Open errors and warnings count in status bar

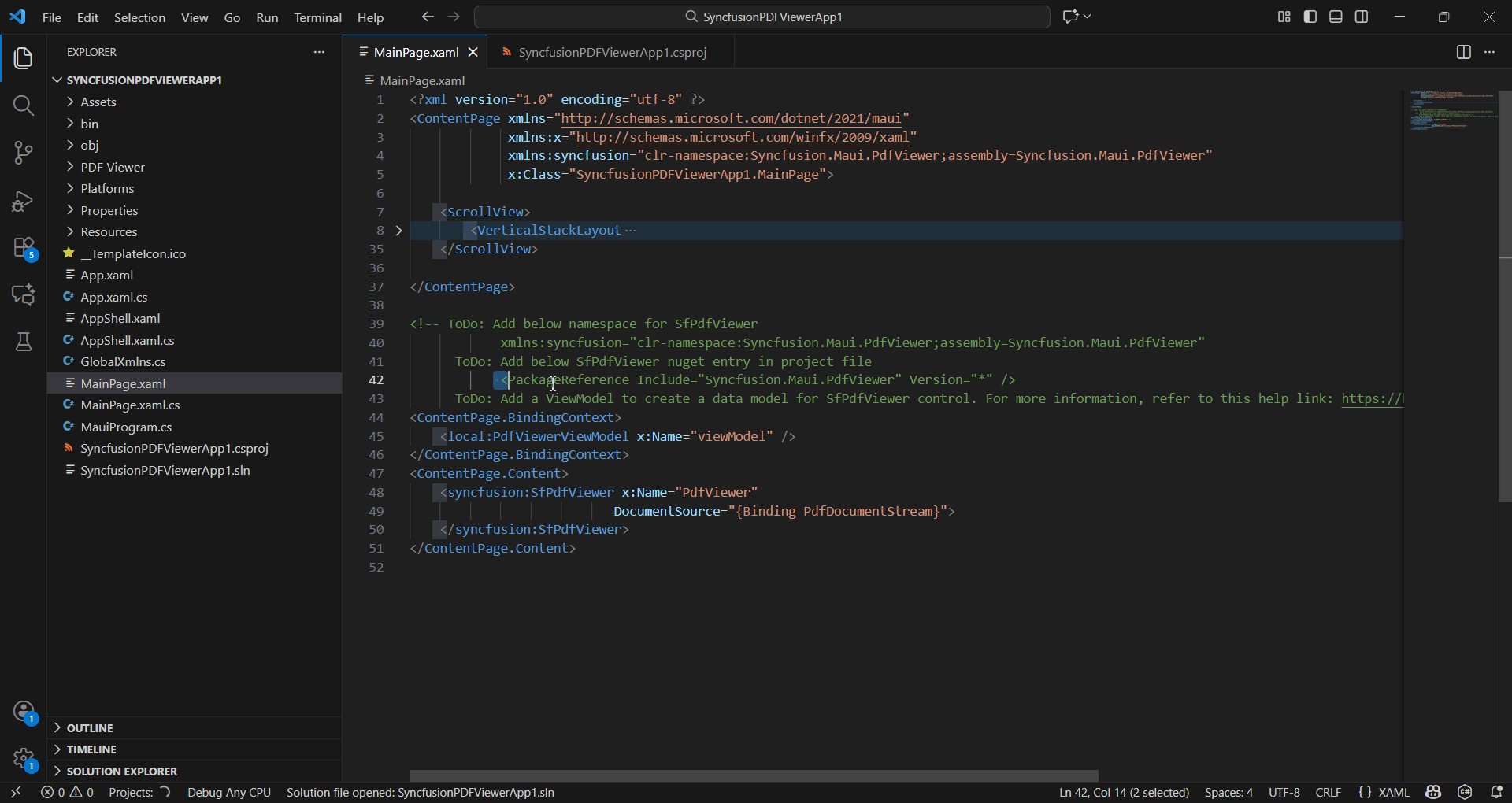pos(67,792)
